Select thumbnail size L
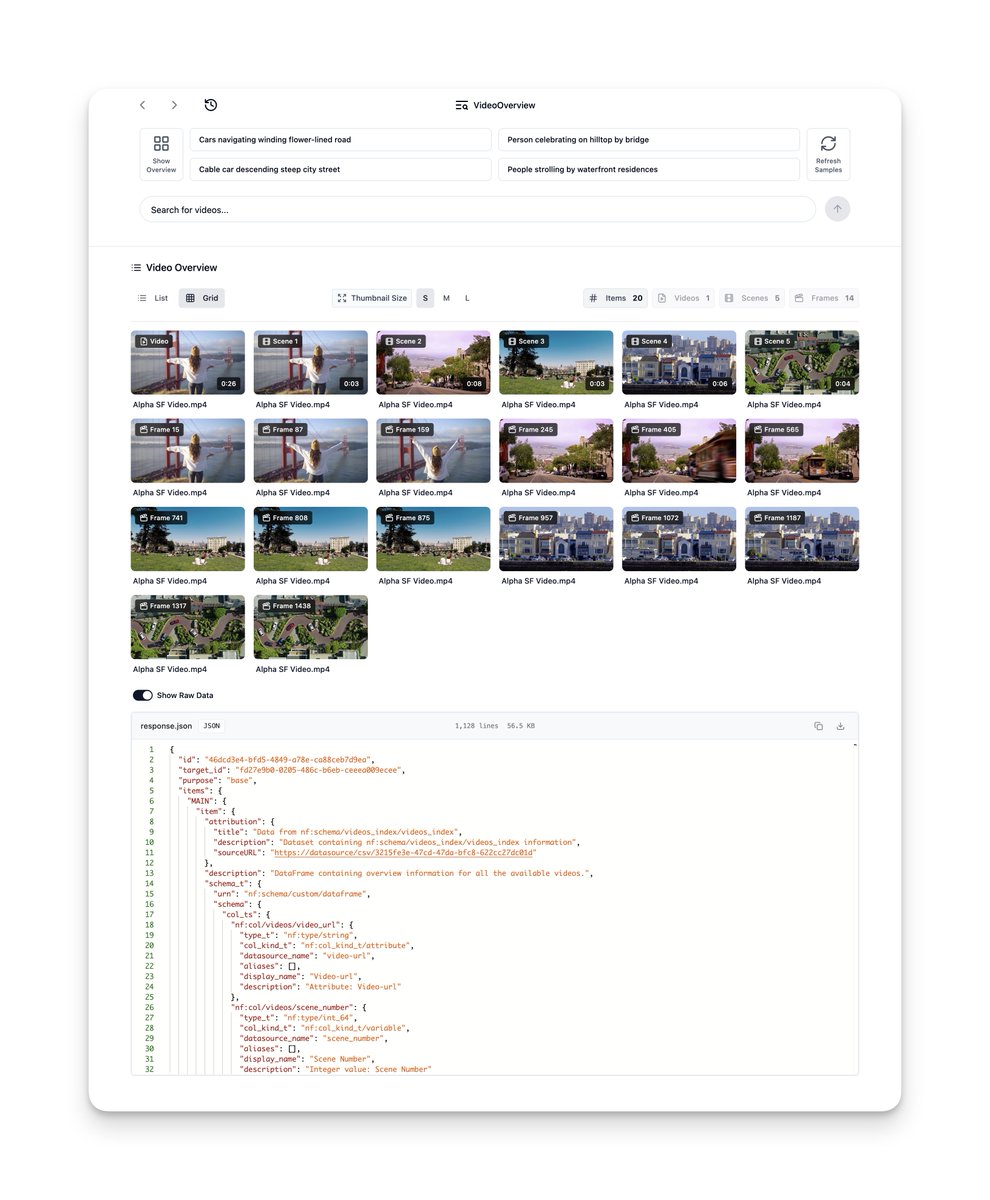The width and height of the screenshot is (990, 1200). tap(467, 298)
